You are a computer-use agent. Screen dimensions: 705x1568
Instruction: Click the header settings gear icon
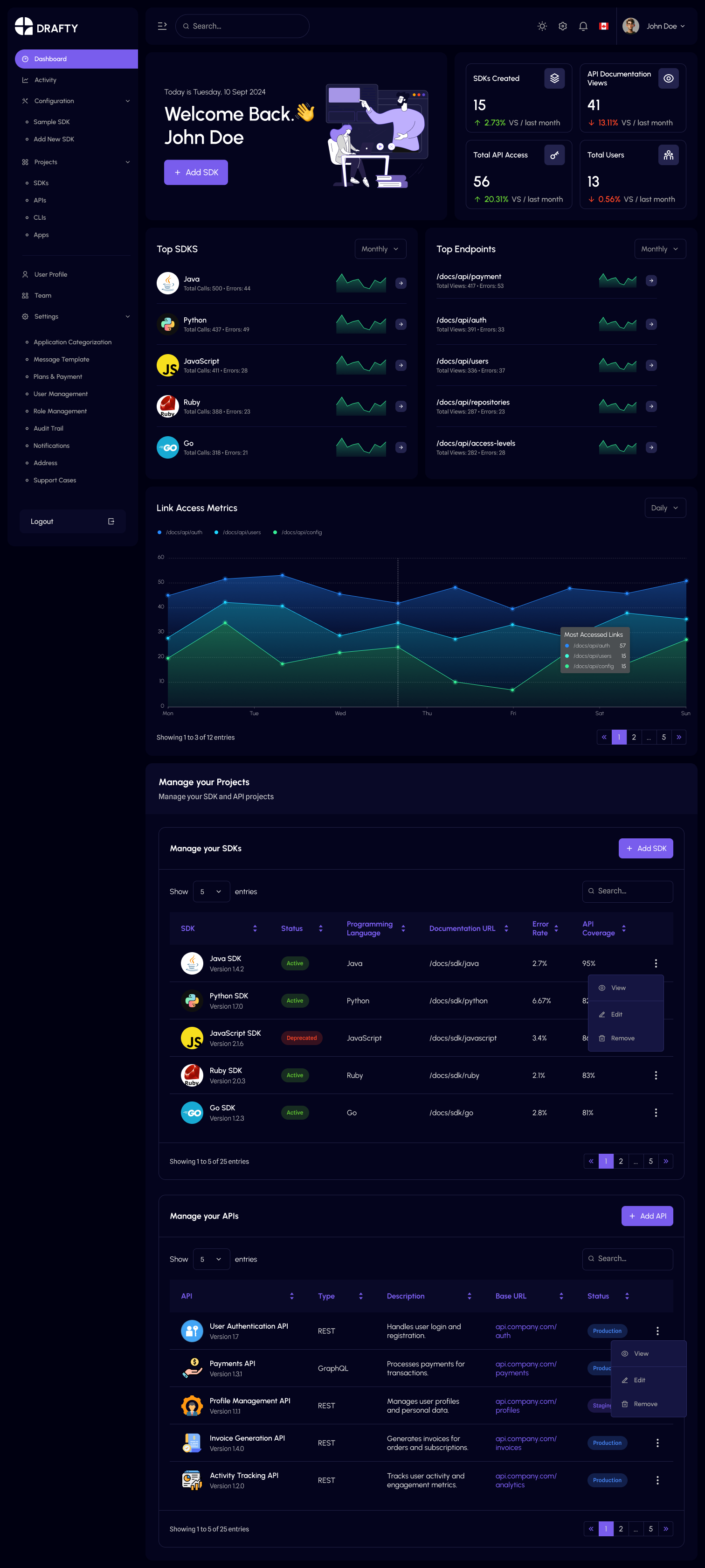click(563, 26)
